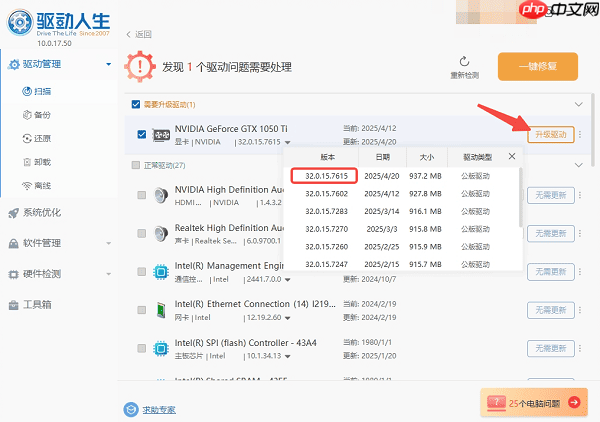The width and height of the screenshot is (600, 422).
Task: Open version dropdown for 2441.7.0.0
Action: [x=288, y=280]
